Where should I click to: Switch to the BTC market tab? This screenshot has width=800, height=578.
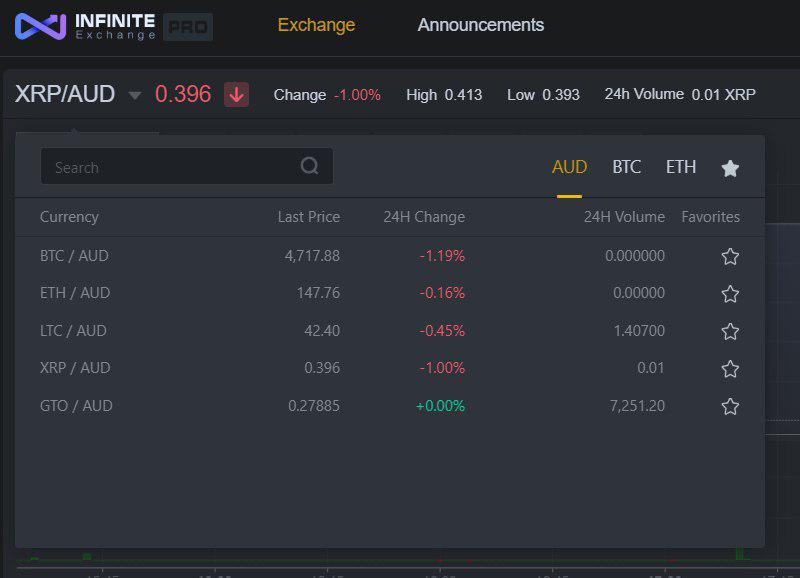pos(626,167)
